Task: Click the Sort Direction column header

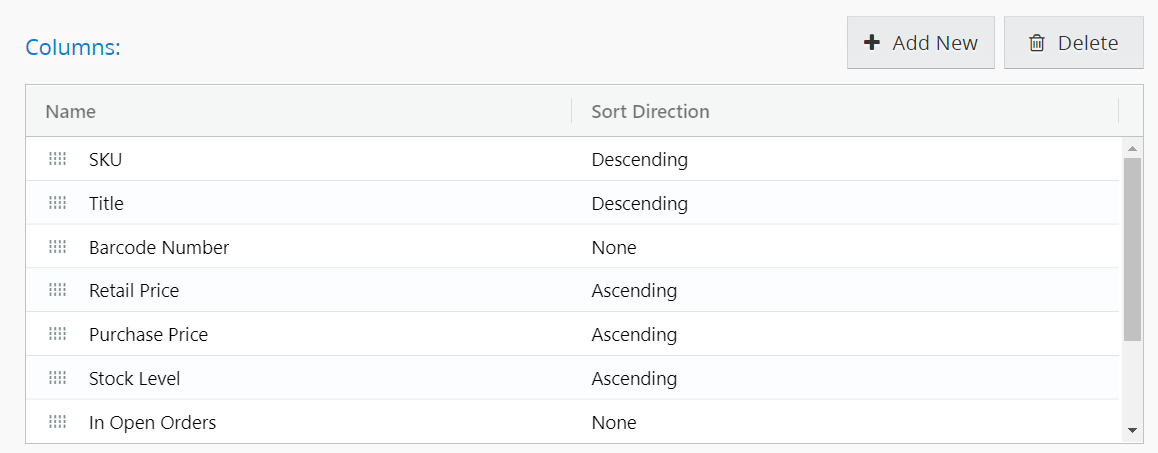Action: (x=650, y=111)
